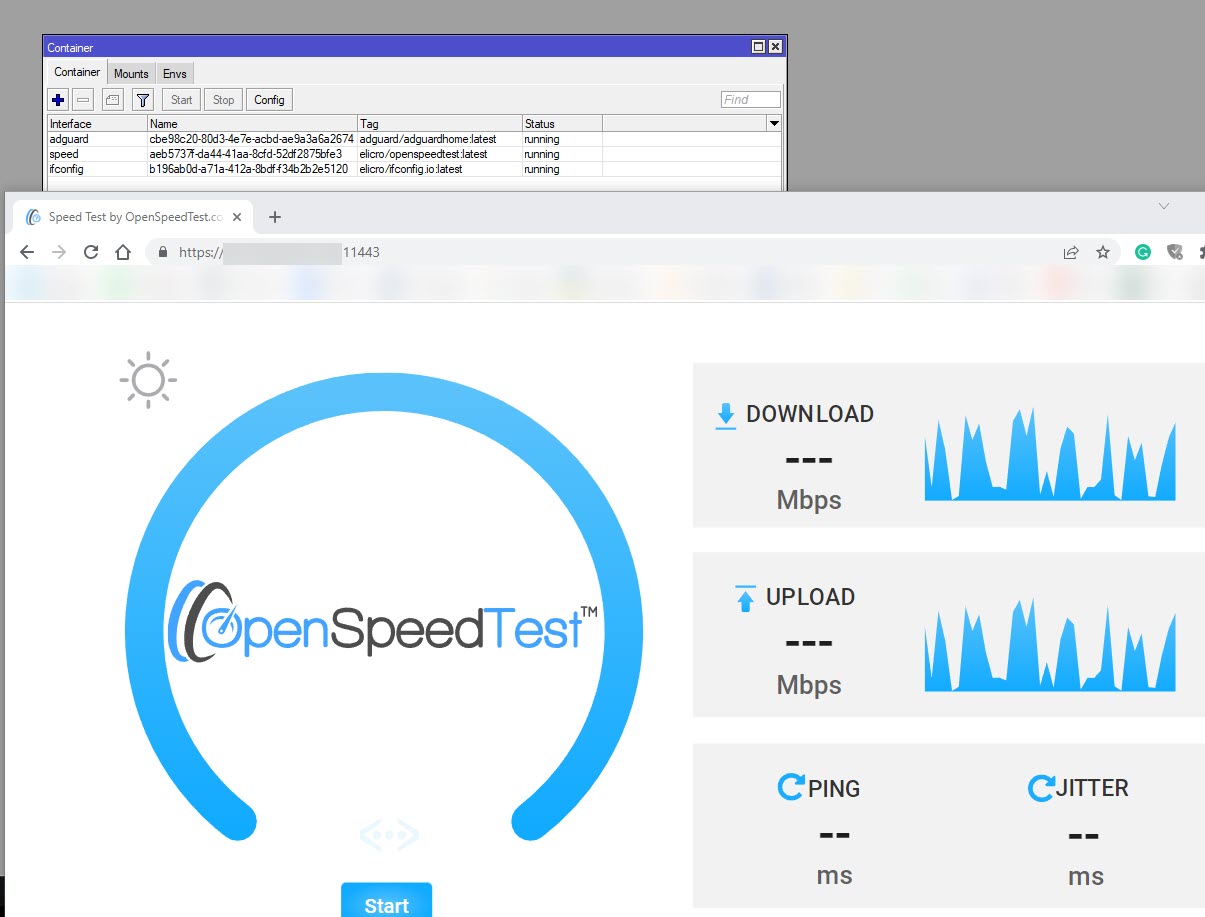Open the Config button in Container window
This screenshot has width=1205, height=917.
[269, 100]
